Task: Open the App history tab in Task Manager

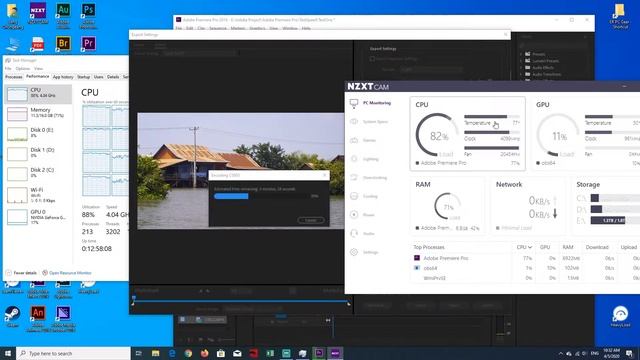Action: click(63, 77)
